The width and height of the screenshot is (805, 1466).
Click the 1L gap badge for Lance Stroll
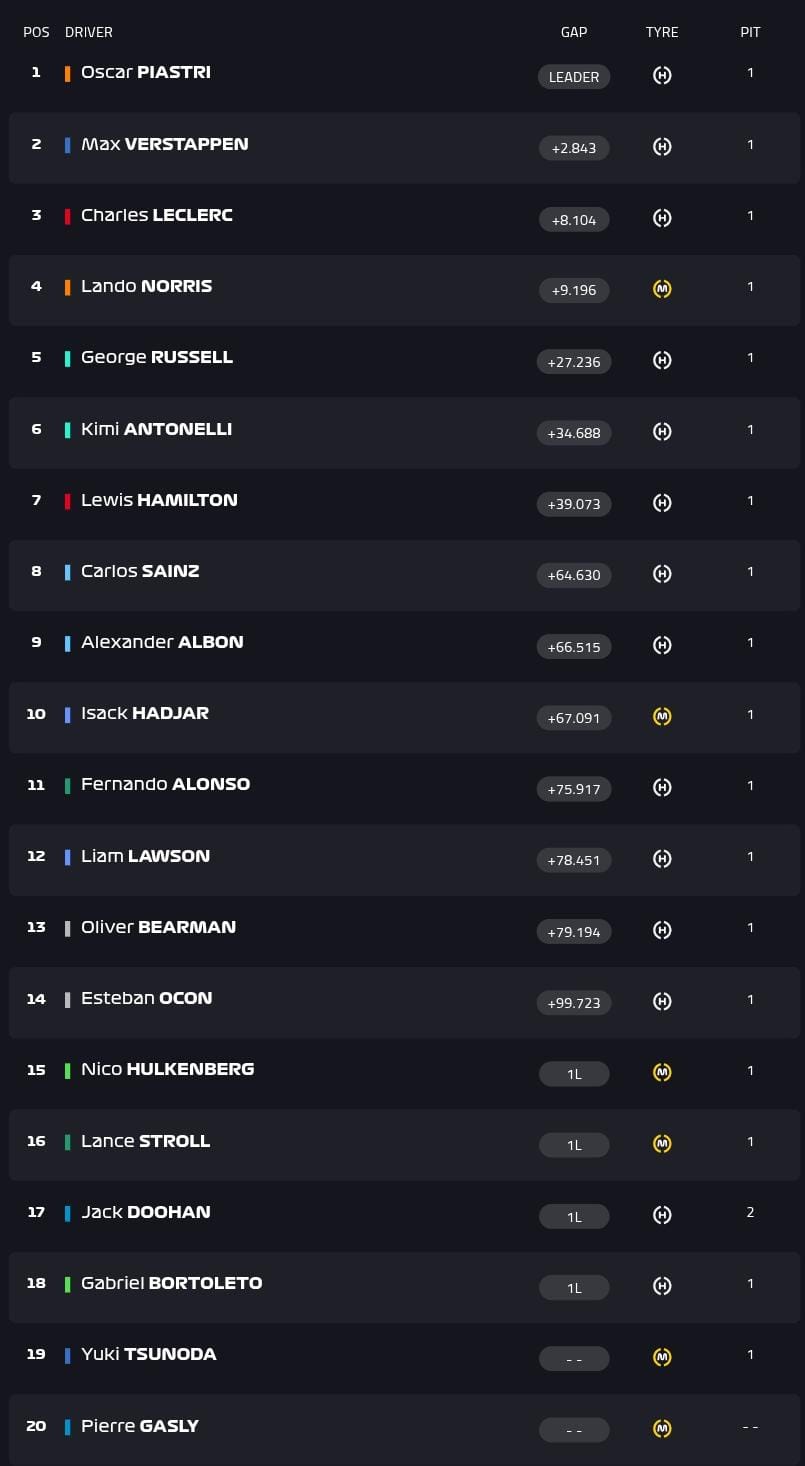pos(574,1145)
